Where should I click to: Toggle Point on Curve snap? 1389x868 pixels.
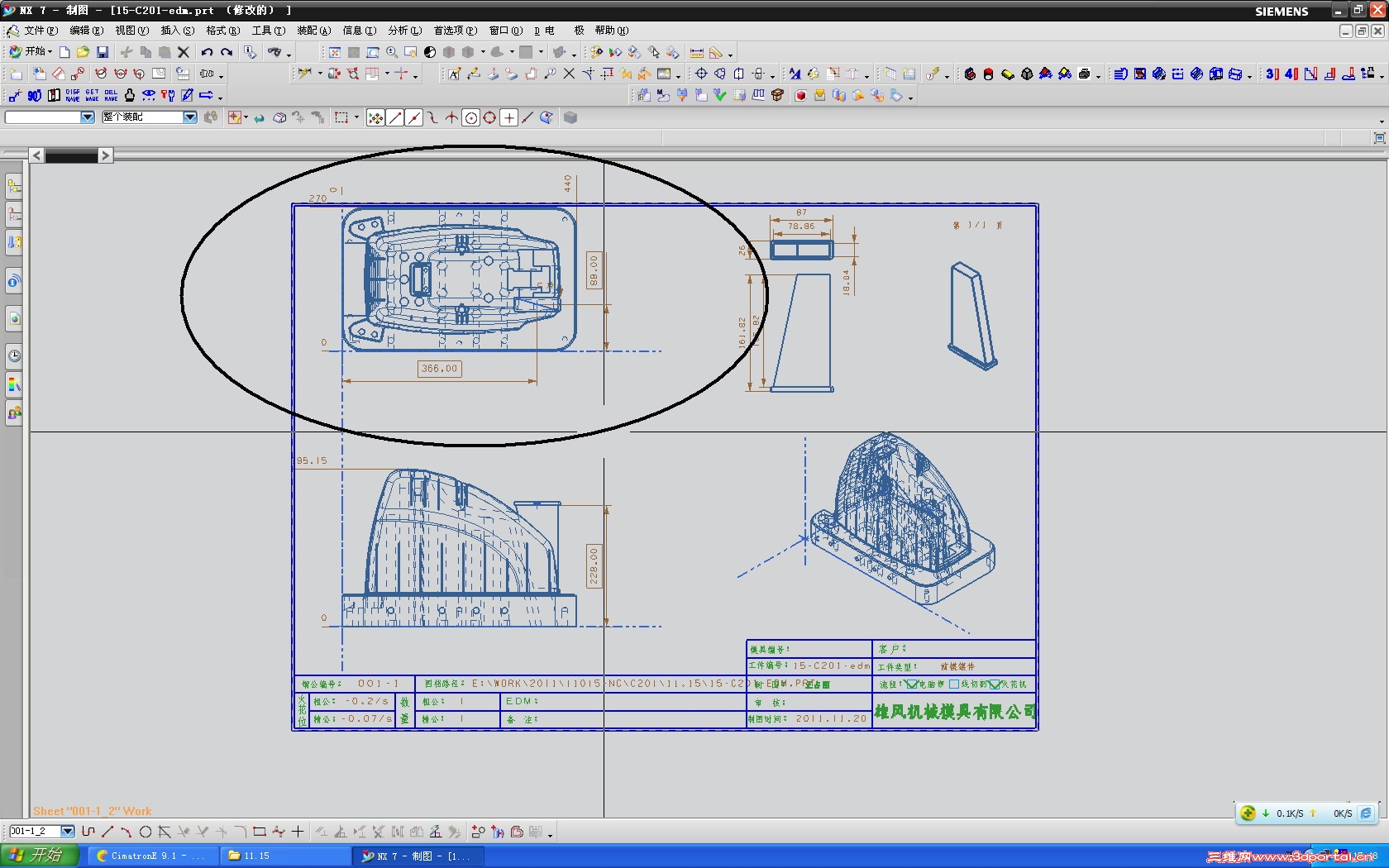tap(527, 117)
